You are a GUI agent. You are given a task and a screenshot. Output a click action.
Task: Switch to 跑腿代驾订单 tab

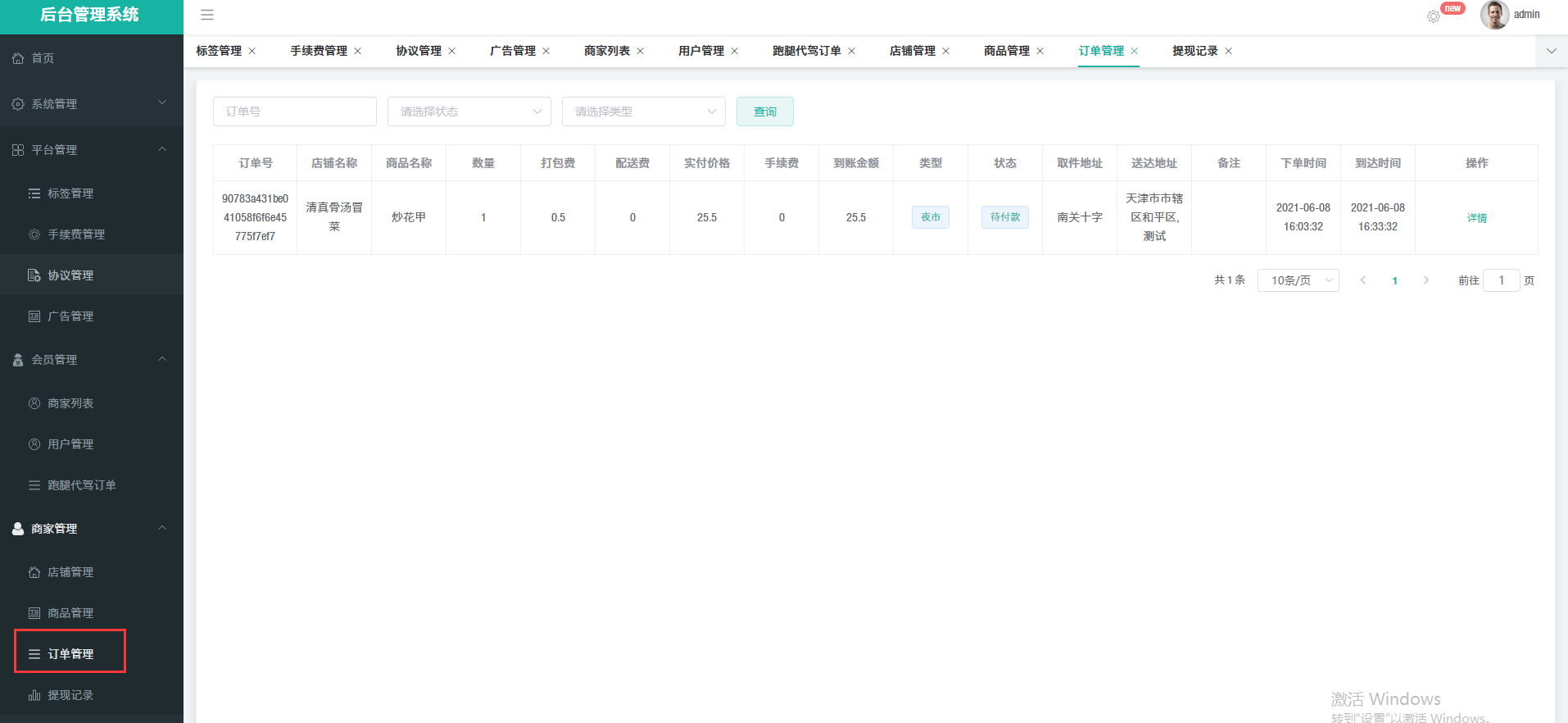click(x=806, y=51)
